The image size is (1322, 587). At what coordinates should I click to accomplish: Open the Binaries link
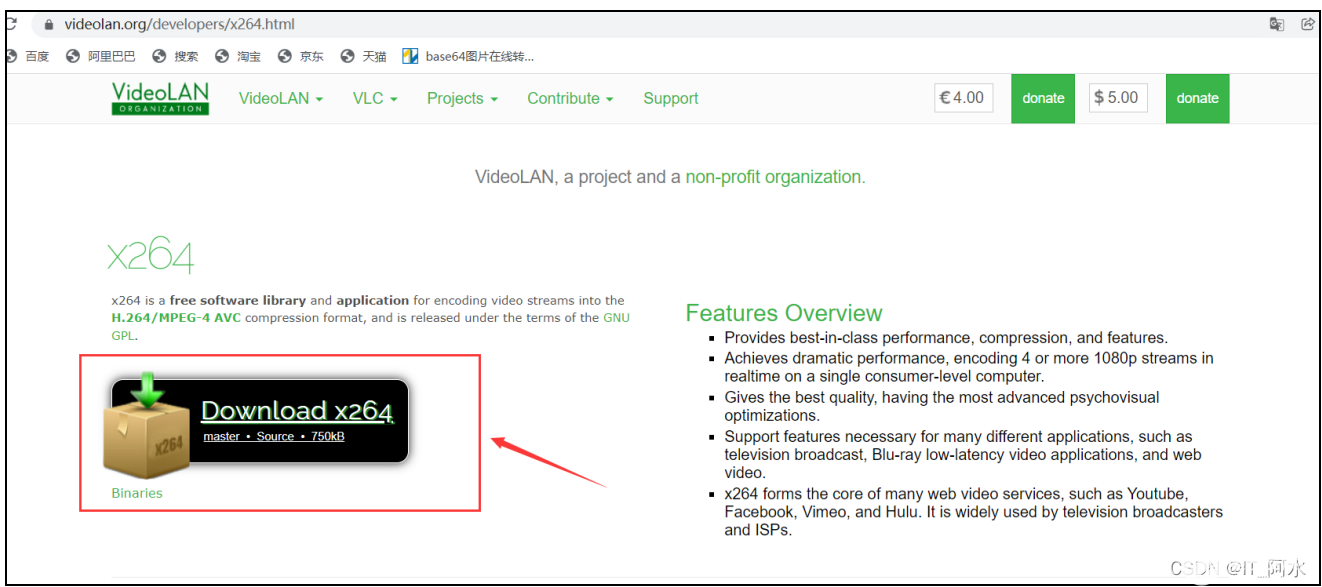[x=137, y=493]
